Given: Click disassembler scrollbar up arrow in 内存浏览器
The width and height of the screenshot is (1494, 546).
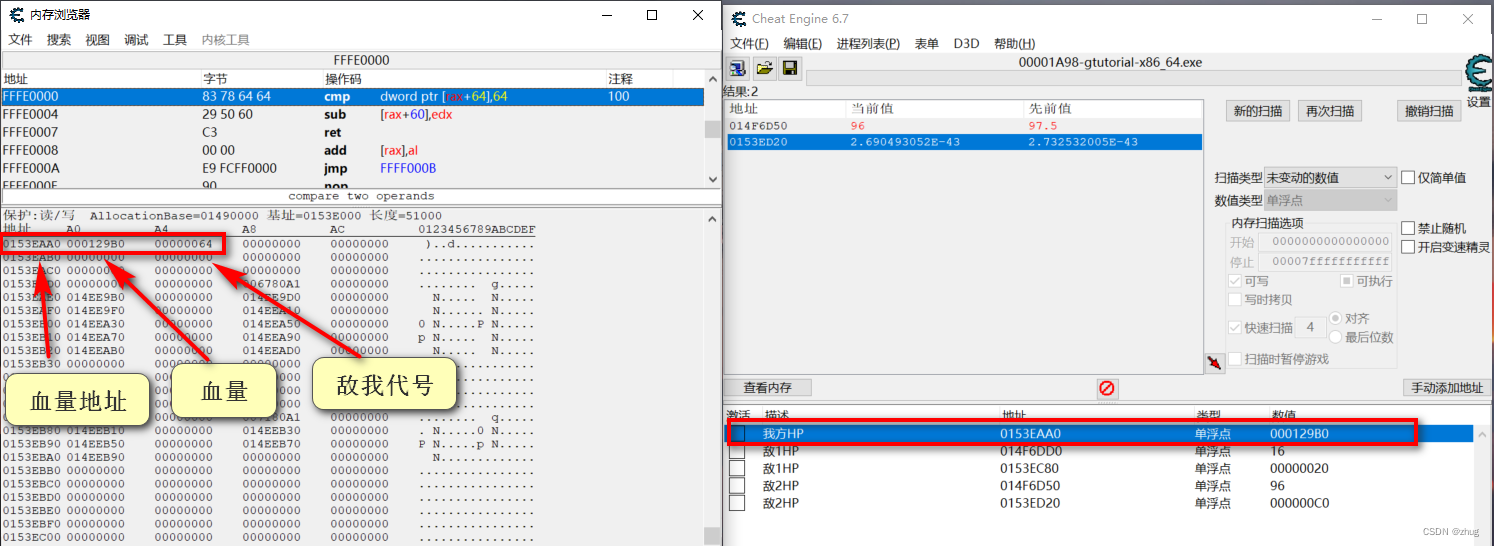Looking at the screenshot, I should (712, 78).
